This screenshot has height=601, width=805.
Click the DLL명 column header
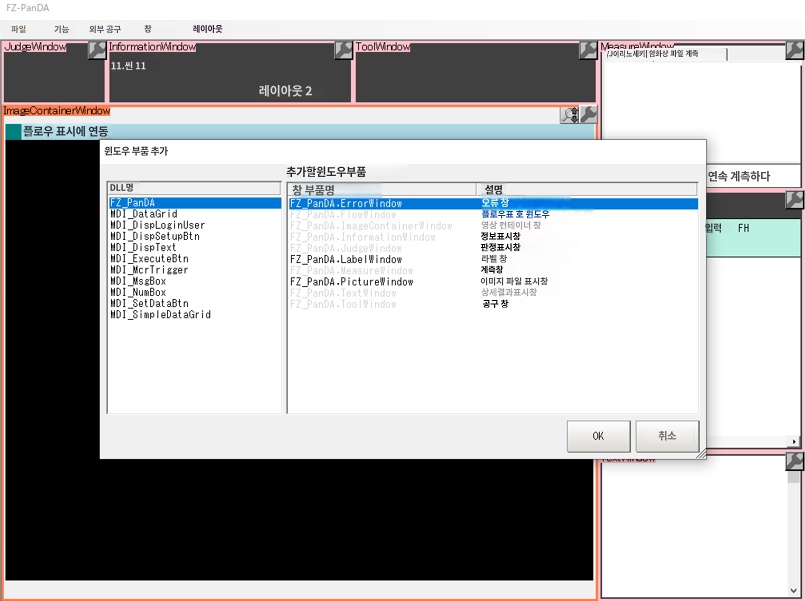(x=195, y=188)
